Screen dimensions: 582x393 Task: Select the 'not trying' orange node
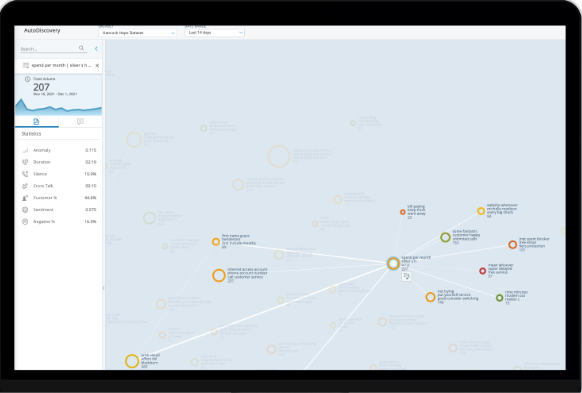tap(430, 297)
